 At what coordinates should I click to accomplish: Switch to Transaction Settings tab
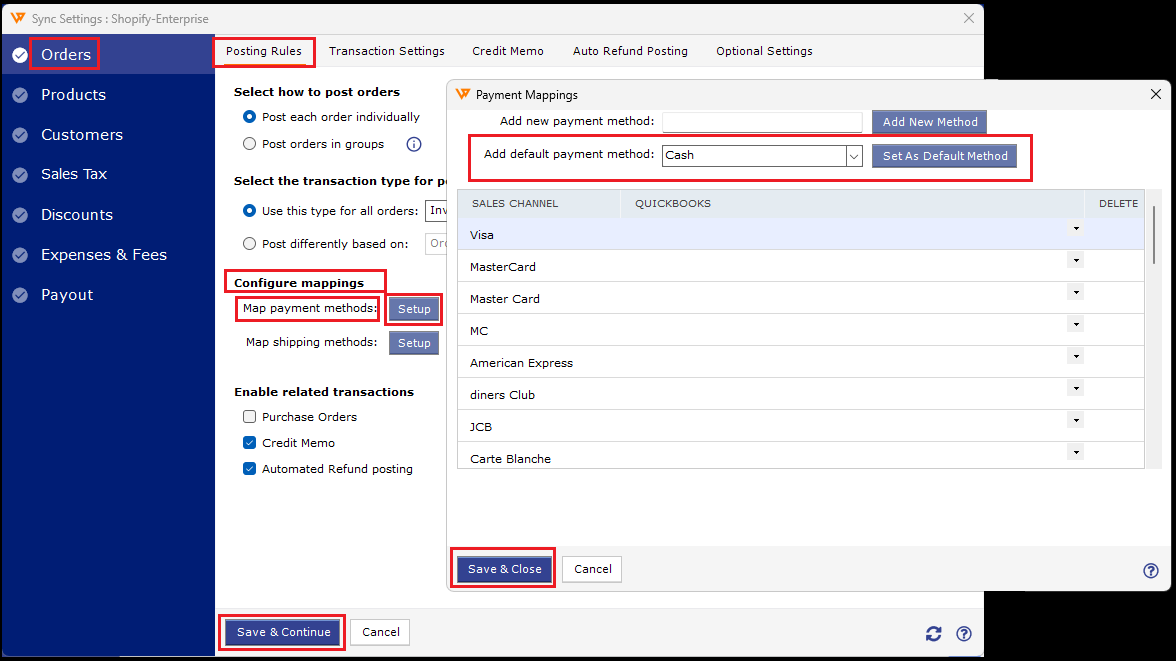[x=386, y=51]
